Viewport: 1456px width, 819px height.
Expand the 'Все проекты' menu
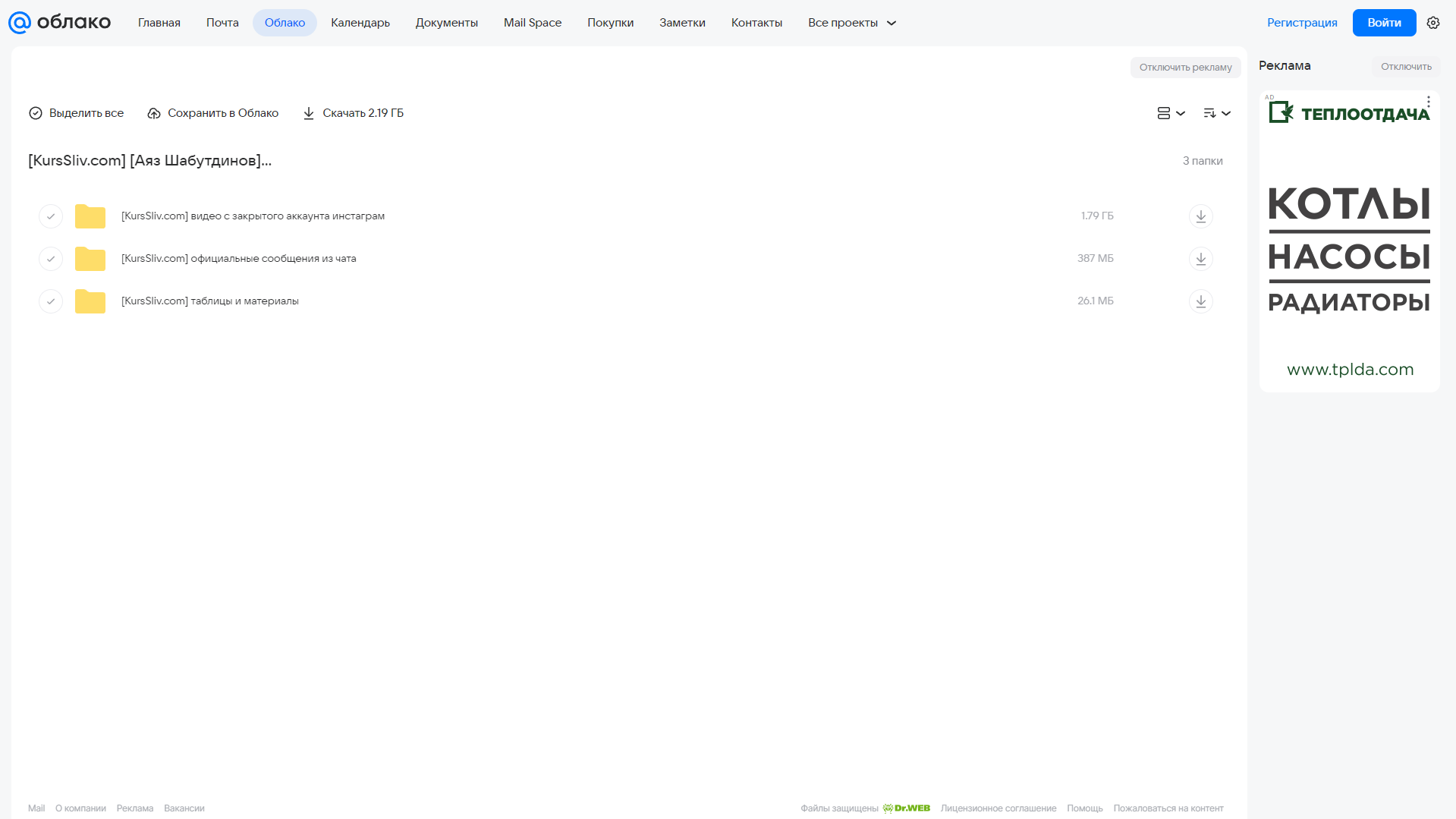tap(852, 23)
